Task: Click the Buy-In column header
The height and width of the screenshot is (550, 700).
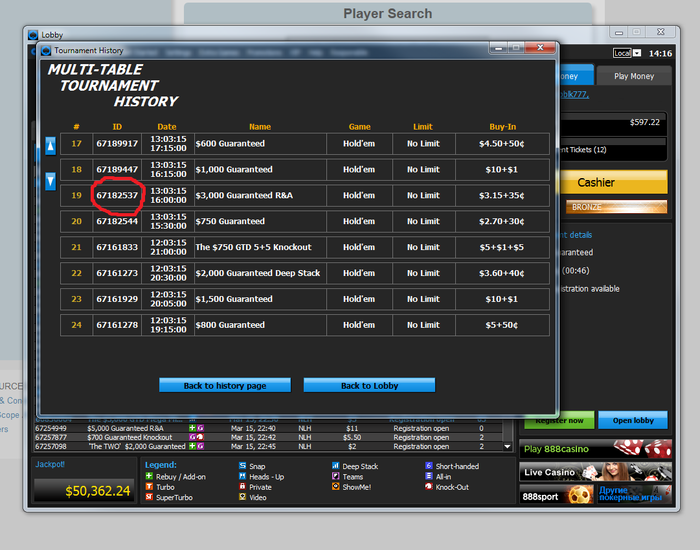Action: [x=502, y=127]
